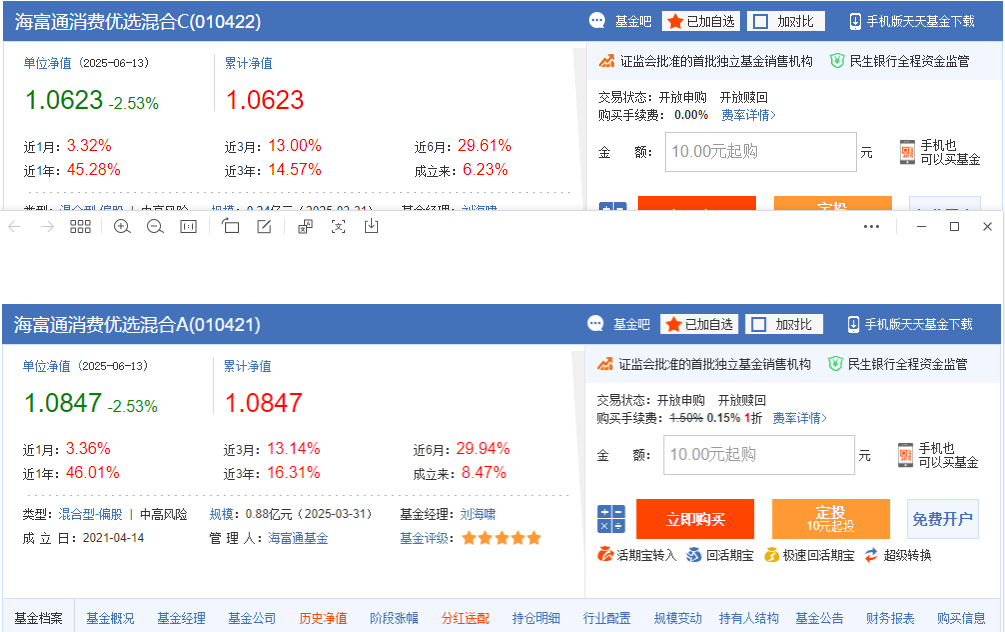
Task: Switch to 购买信息 tab
Action: click(x=961, y=619)
